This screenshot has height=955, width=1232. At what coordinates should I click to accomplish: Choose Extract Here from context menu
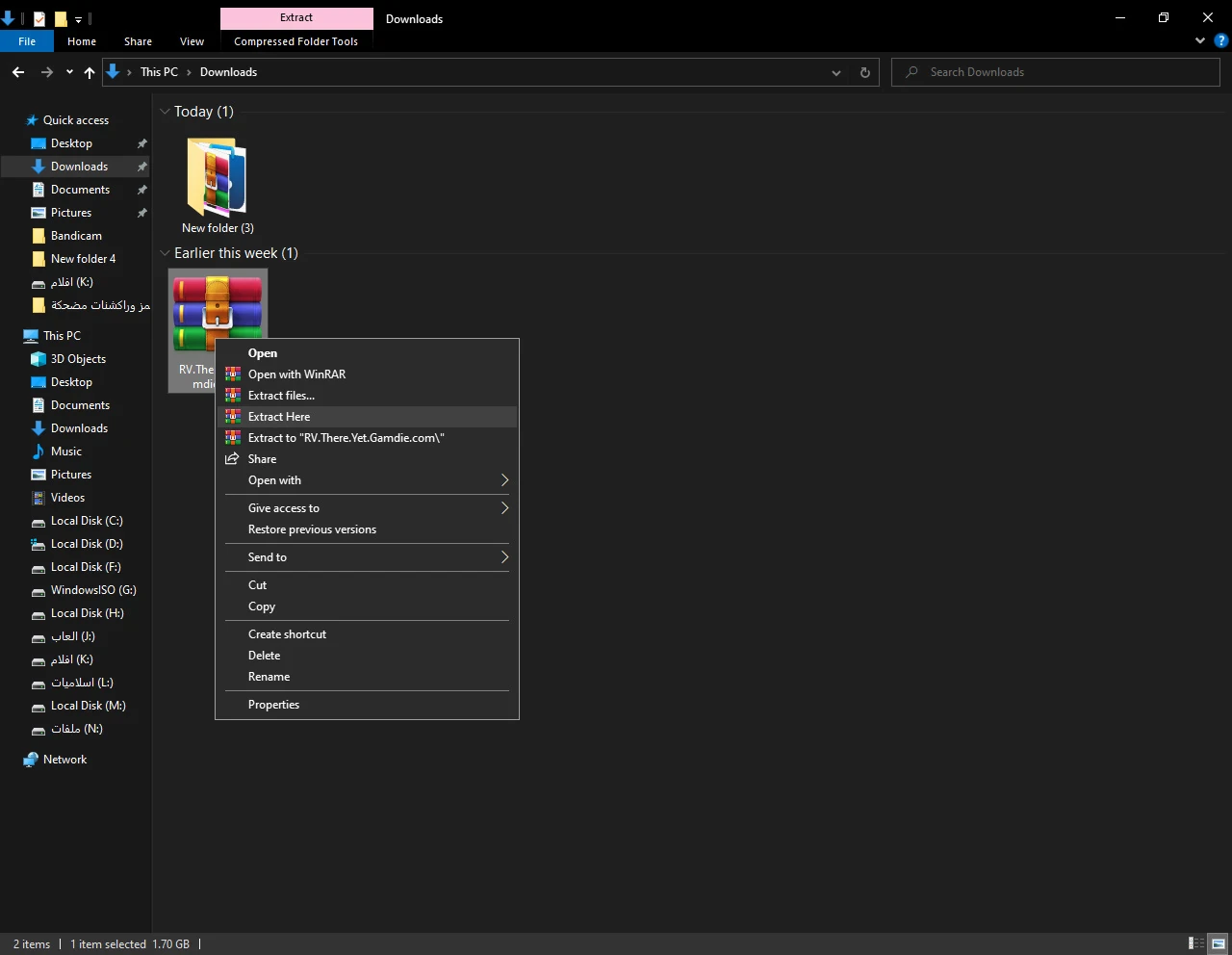coord(279,417)
